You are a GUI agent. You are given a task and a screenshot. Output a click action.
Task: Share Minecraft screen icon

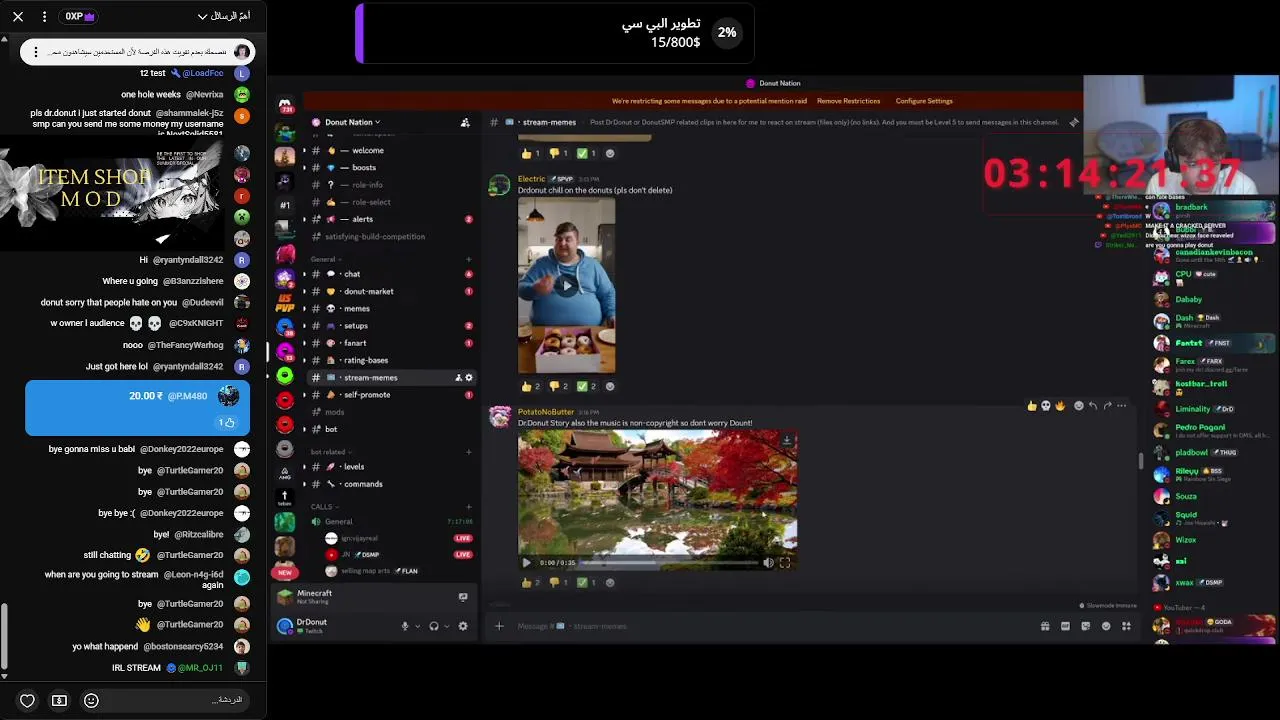(463, 597)
